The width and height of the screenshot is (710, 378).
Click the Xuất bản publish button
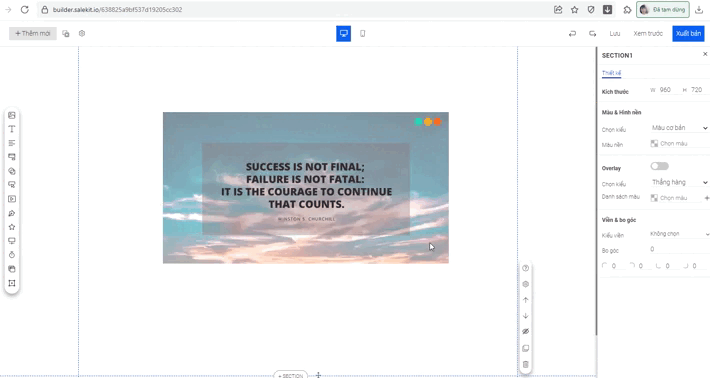point(688,33)
